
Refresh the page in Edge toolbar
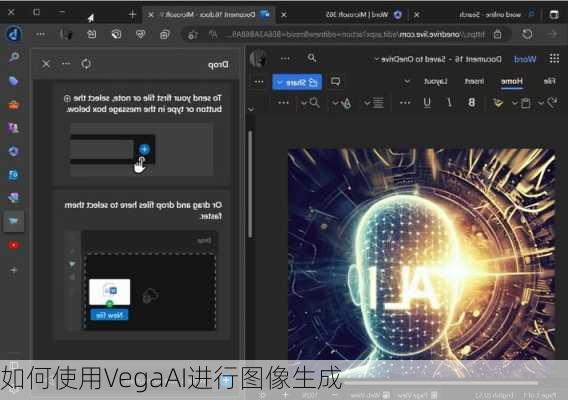tap(527, 34)
